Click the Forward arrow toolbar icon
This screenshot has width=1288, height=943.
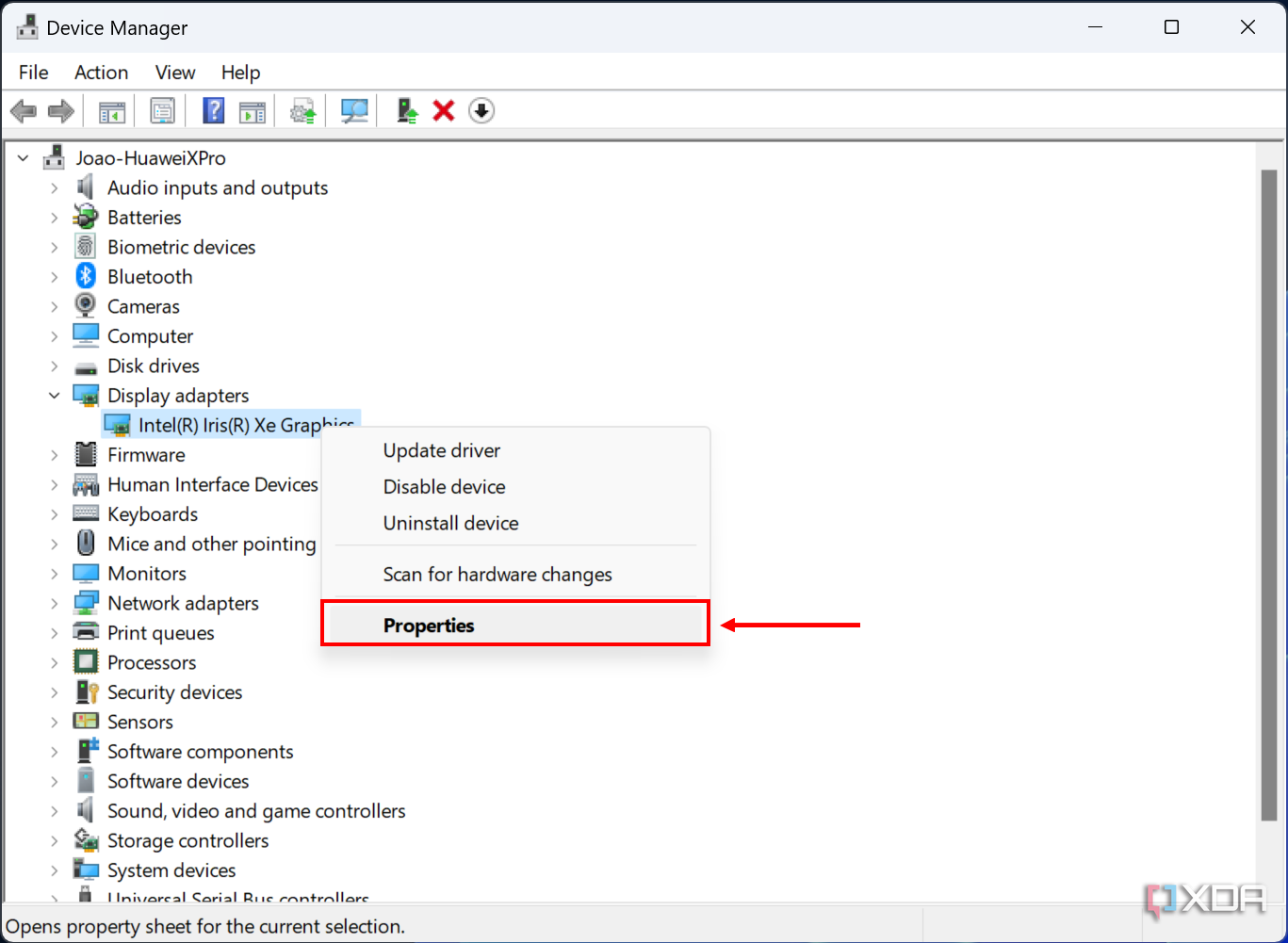coord(61,111)
